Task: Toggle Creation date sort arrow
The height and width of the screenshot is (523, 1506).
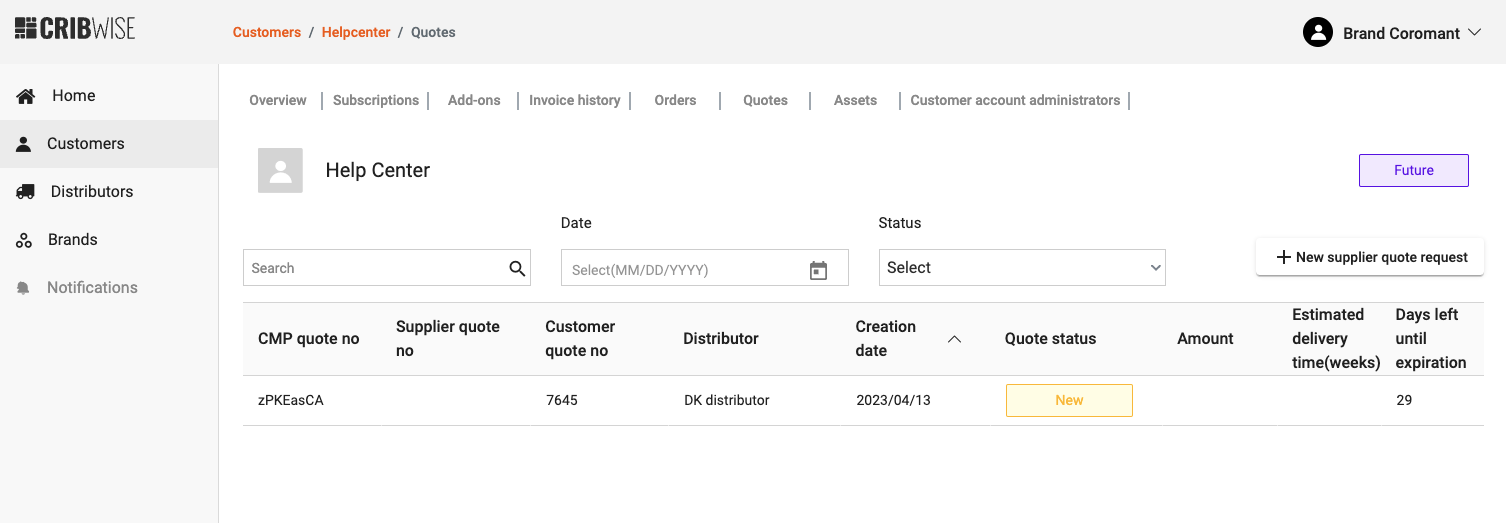Action: [x=954, y=339]
